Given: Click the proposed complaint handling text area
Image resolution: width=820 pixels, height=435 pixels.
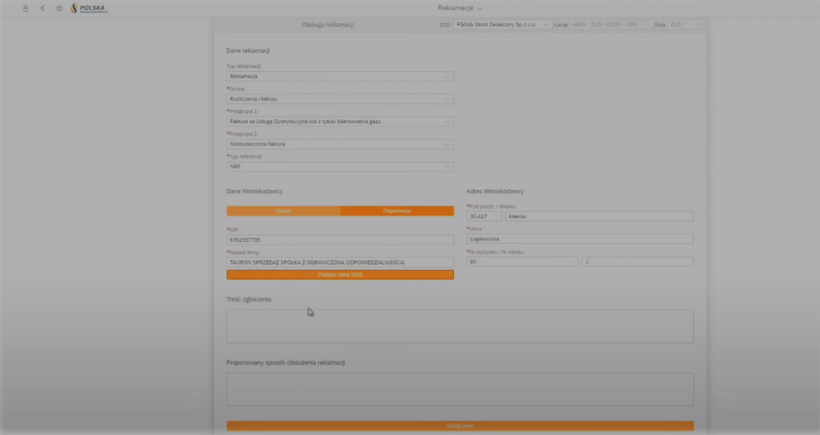Looking at the screenshot, I should 460,390.
